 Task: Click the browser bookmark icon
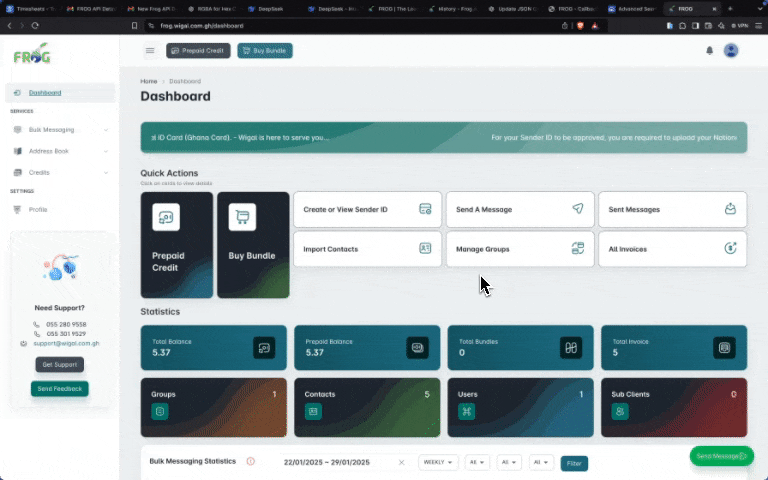(134, 25)
